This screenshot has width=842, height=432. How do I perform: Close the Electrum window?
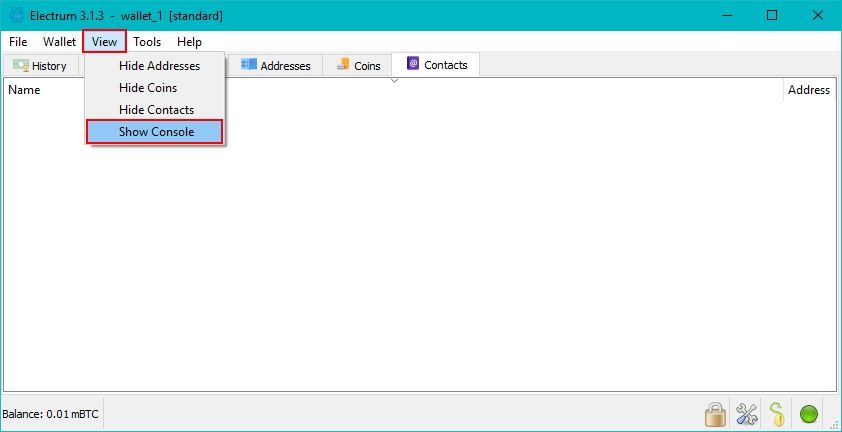(818, 16)
